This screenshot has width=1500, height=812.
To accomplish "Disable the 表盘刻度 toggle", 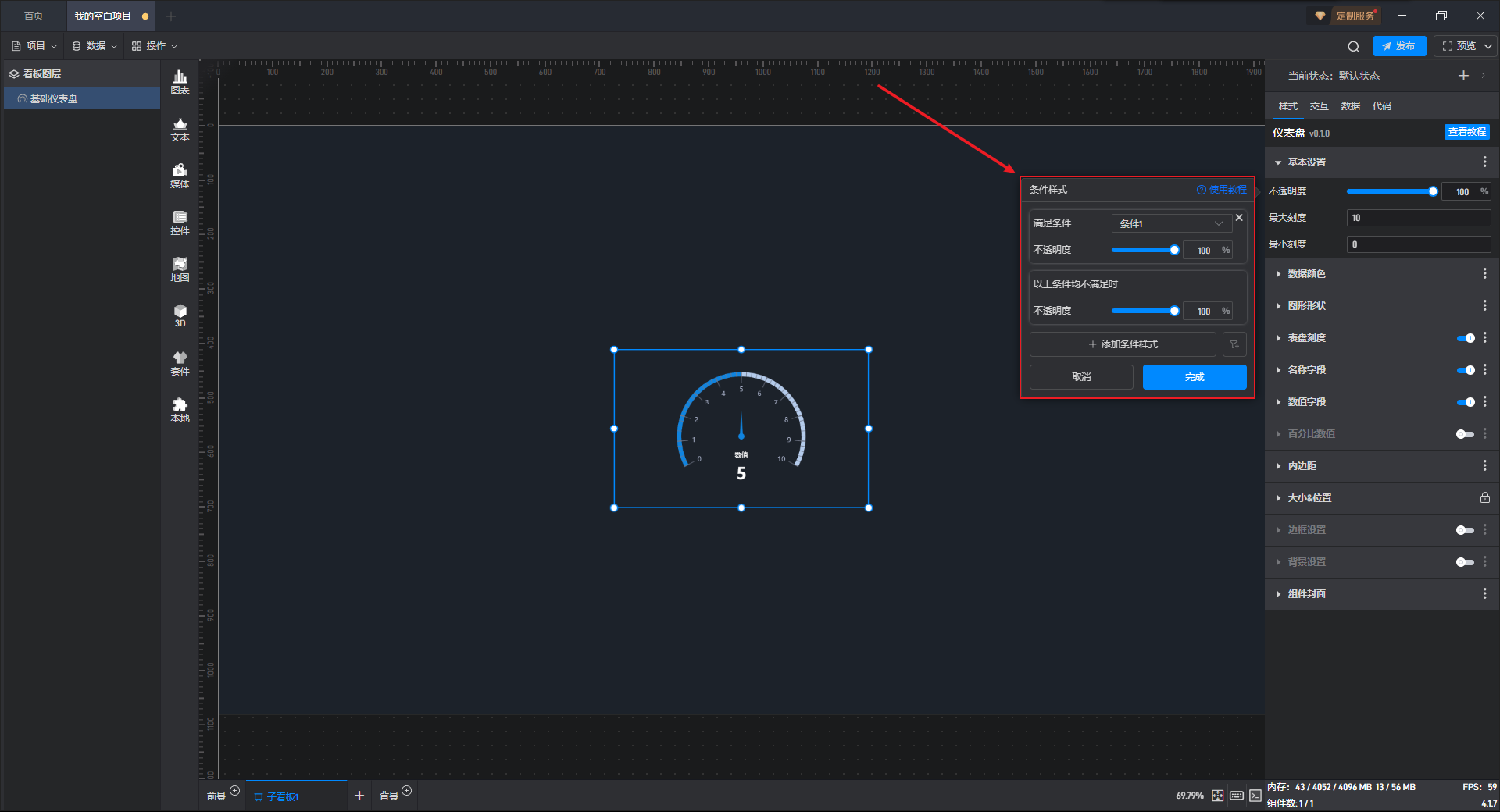I will [1465, 338].
